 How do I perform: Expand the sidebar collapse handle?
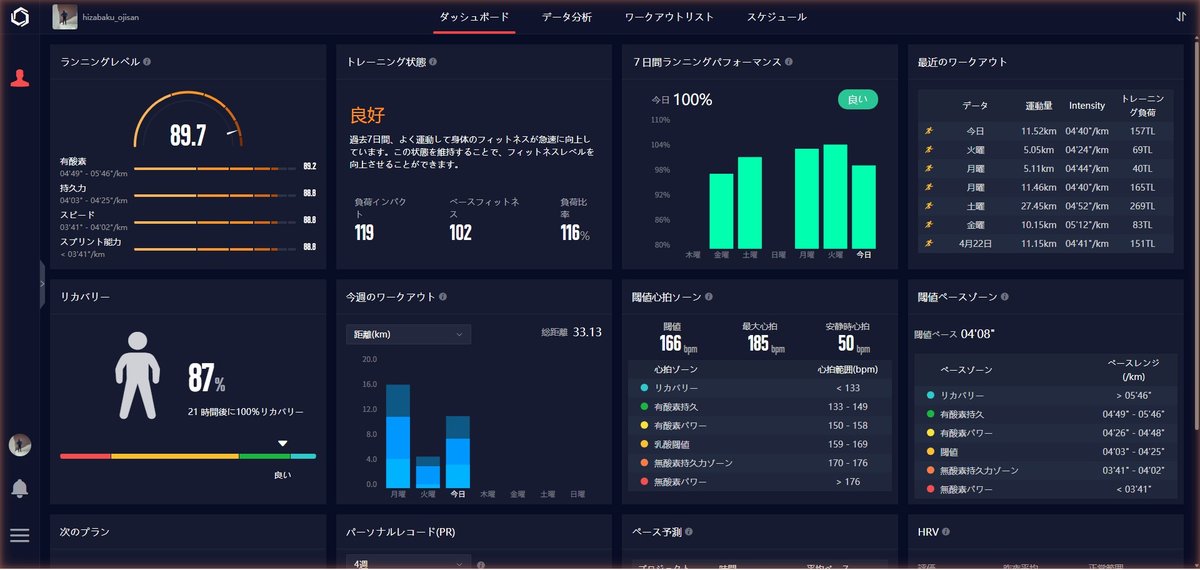[x=42, y=285]
